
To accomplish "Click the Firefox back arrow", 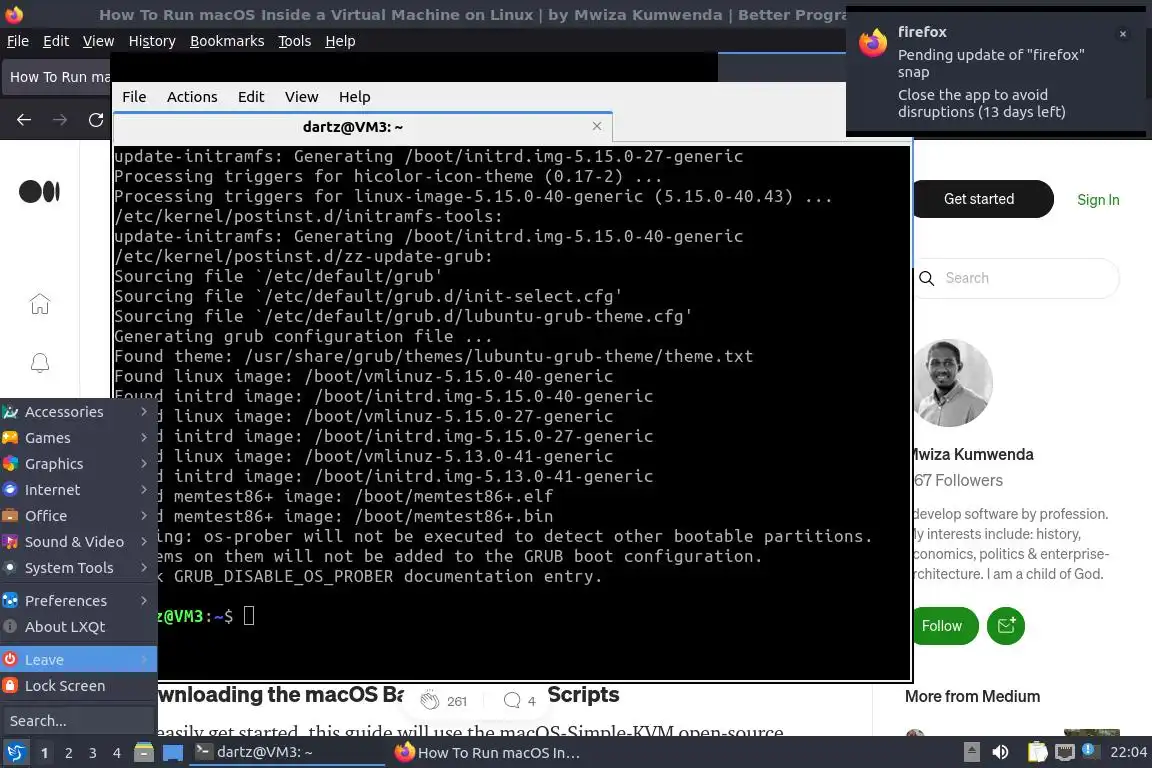I will (24, 120).
